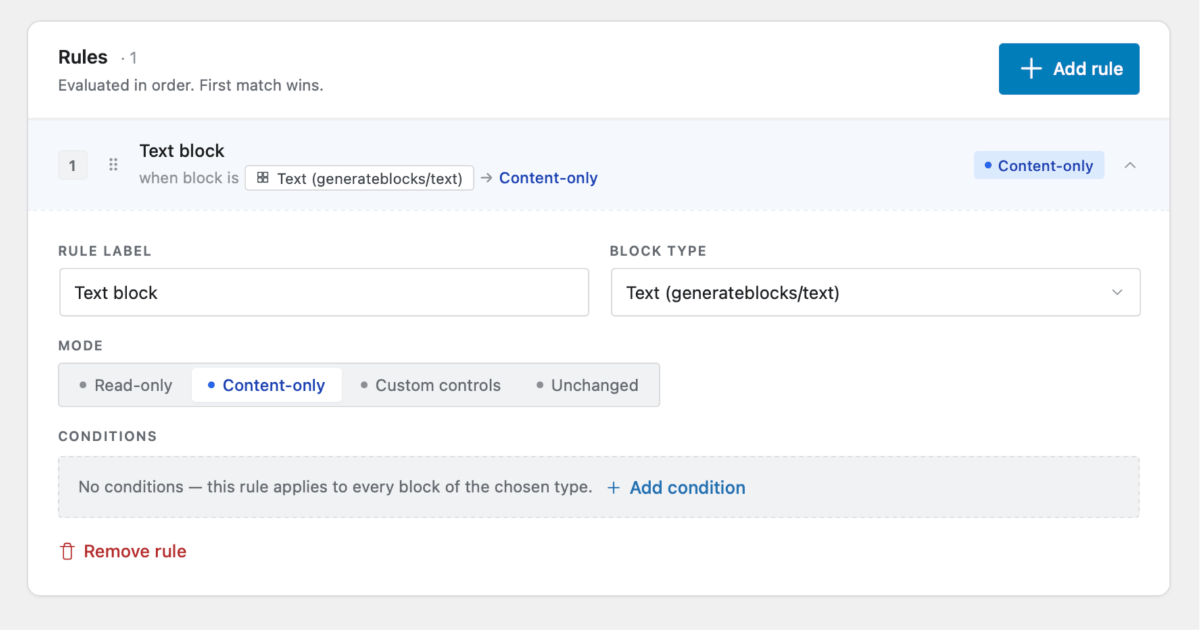Select the Read-only mode option
Viewport: 1200px width, 630px height.
coord(126,385)
